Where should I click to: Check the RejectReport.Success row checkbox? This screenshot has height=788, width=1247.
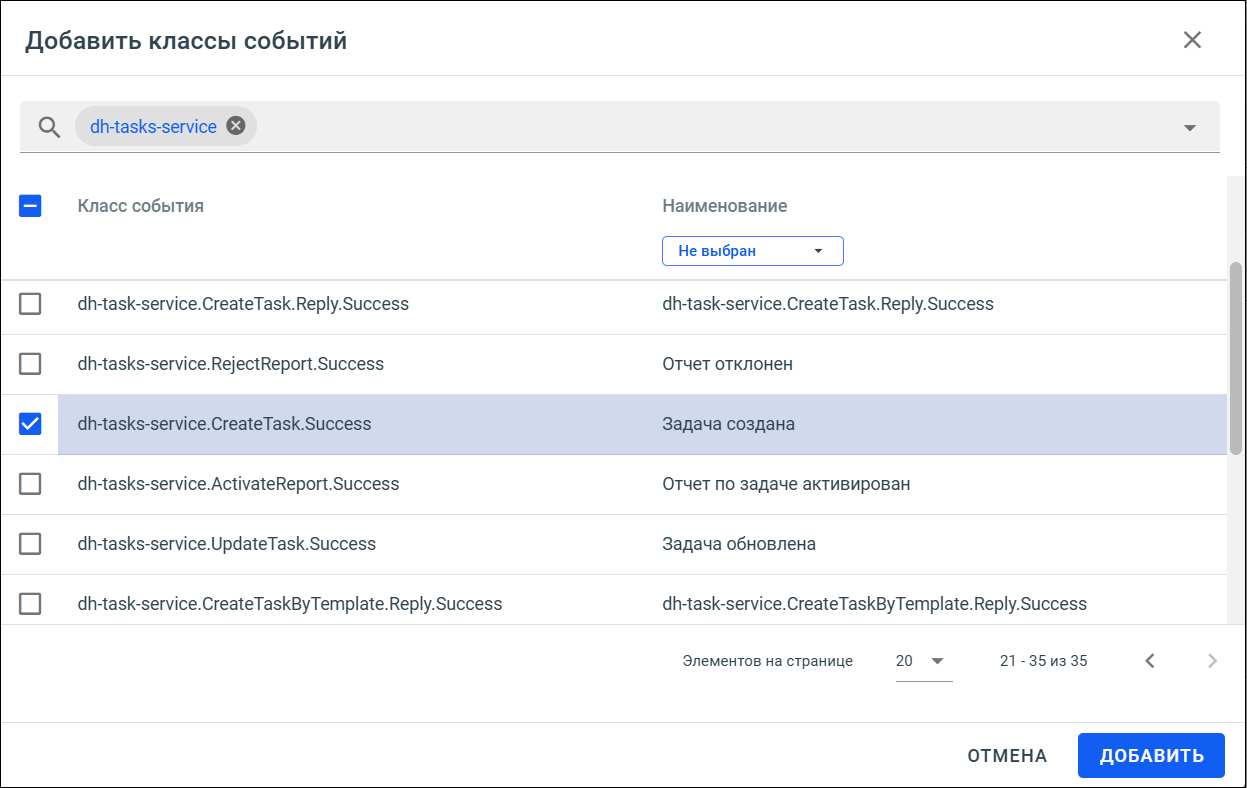pos(30,364)
